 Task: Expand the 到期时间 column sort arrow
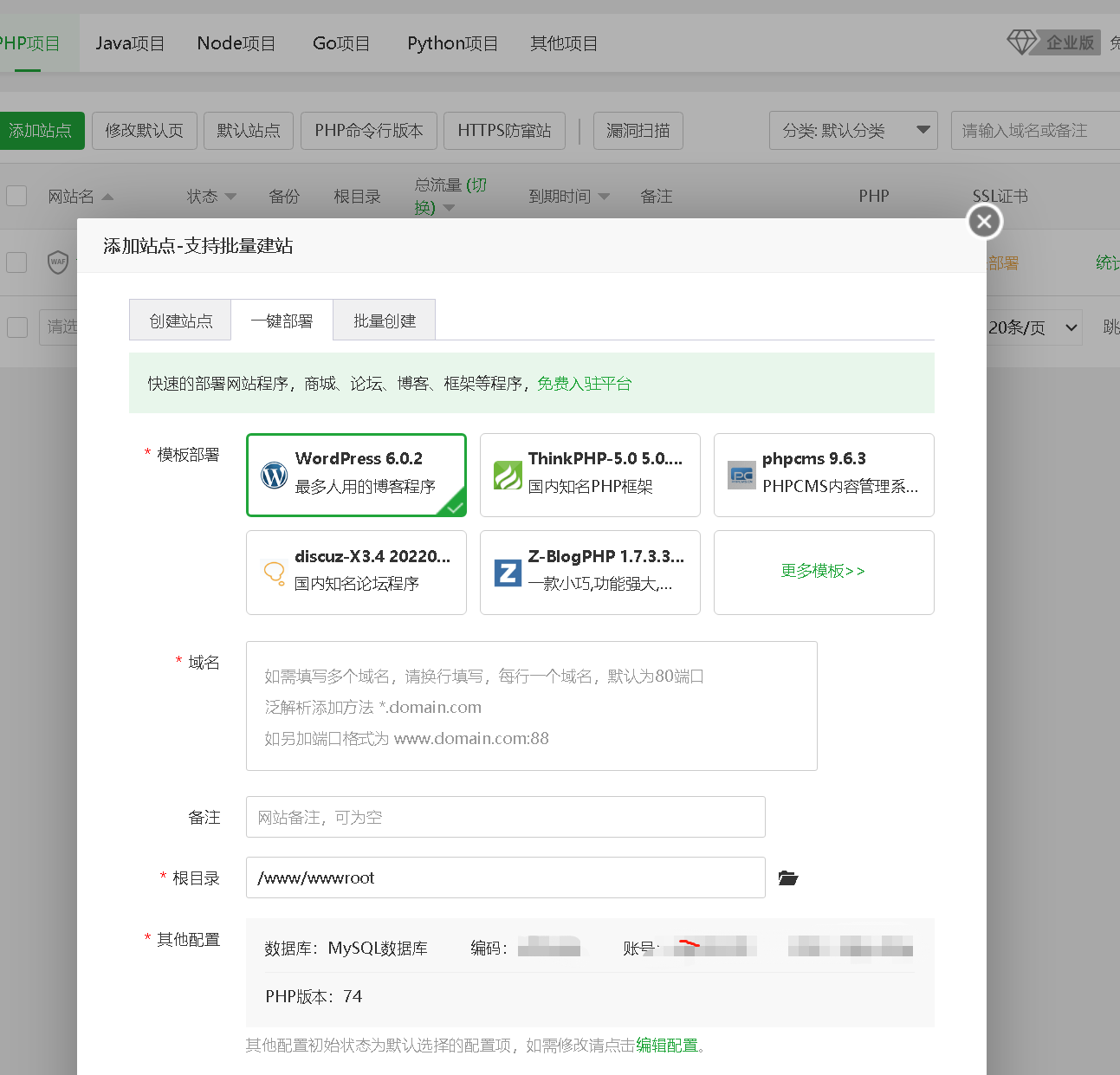tap(604, 197)
